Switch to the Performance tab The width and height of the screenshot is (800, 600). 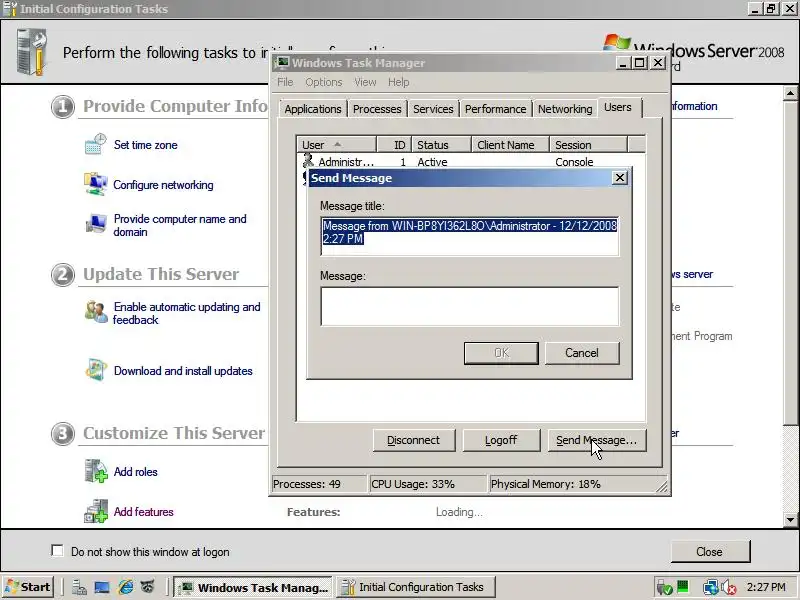(495, 109)
